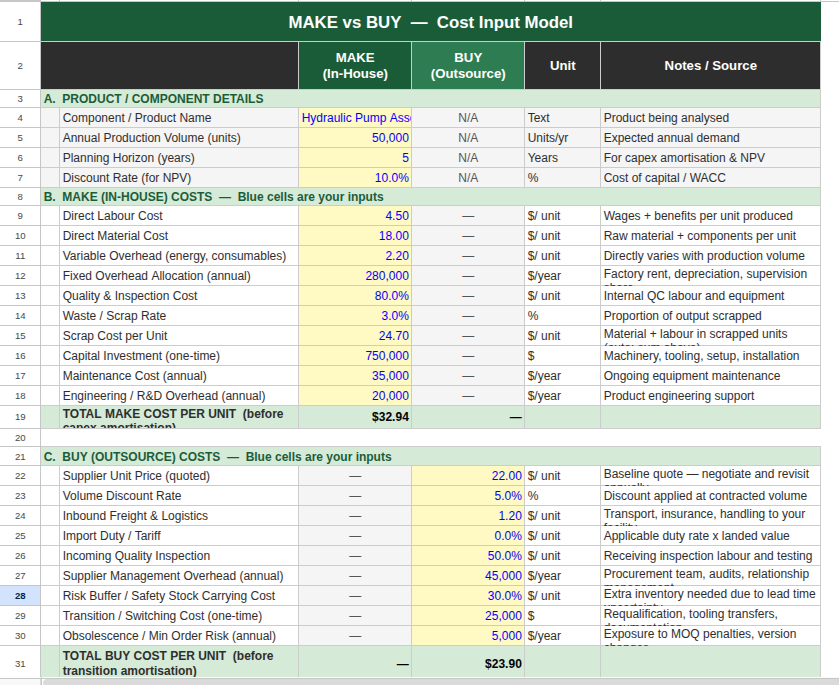The height and width of the screenshot is (685, 839).
Task: Click note 'Discount applied at contracted volume'
Action: [705, 496]
